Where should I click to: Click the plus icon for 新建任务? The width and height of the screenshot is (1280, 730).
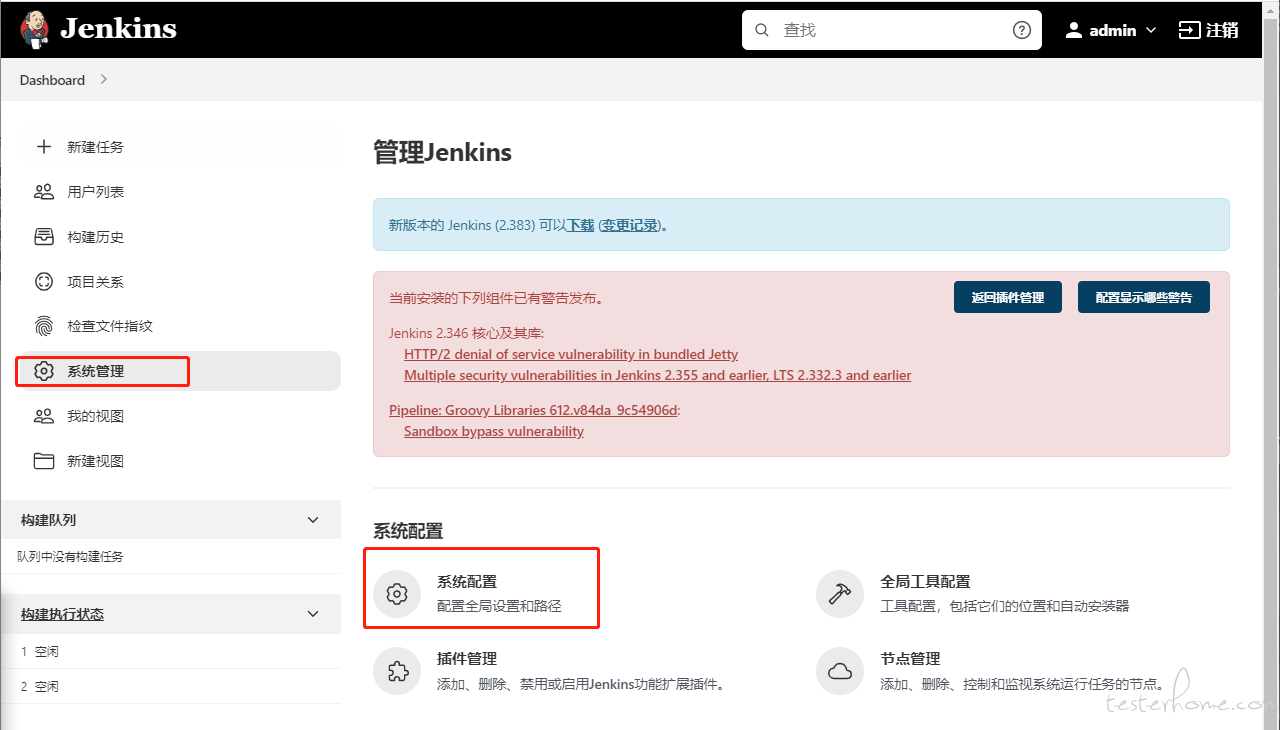click(x=44, y=147)
